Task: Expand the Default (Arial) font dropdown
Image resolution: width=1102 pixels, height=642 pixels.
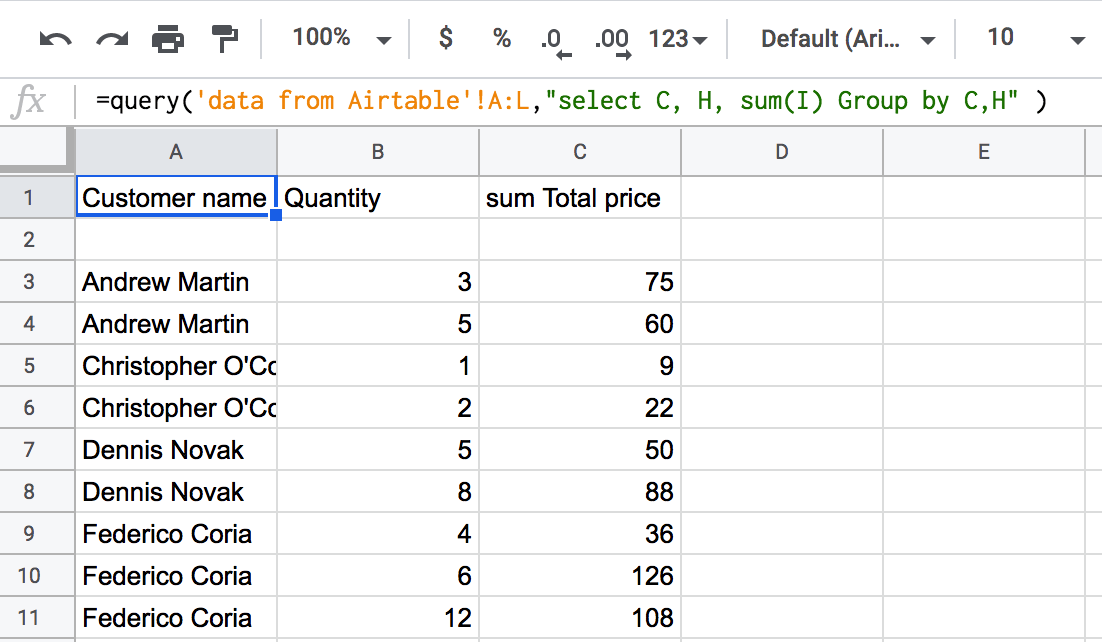Action: (x=848, y=39)
